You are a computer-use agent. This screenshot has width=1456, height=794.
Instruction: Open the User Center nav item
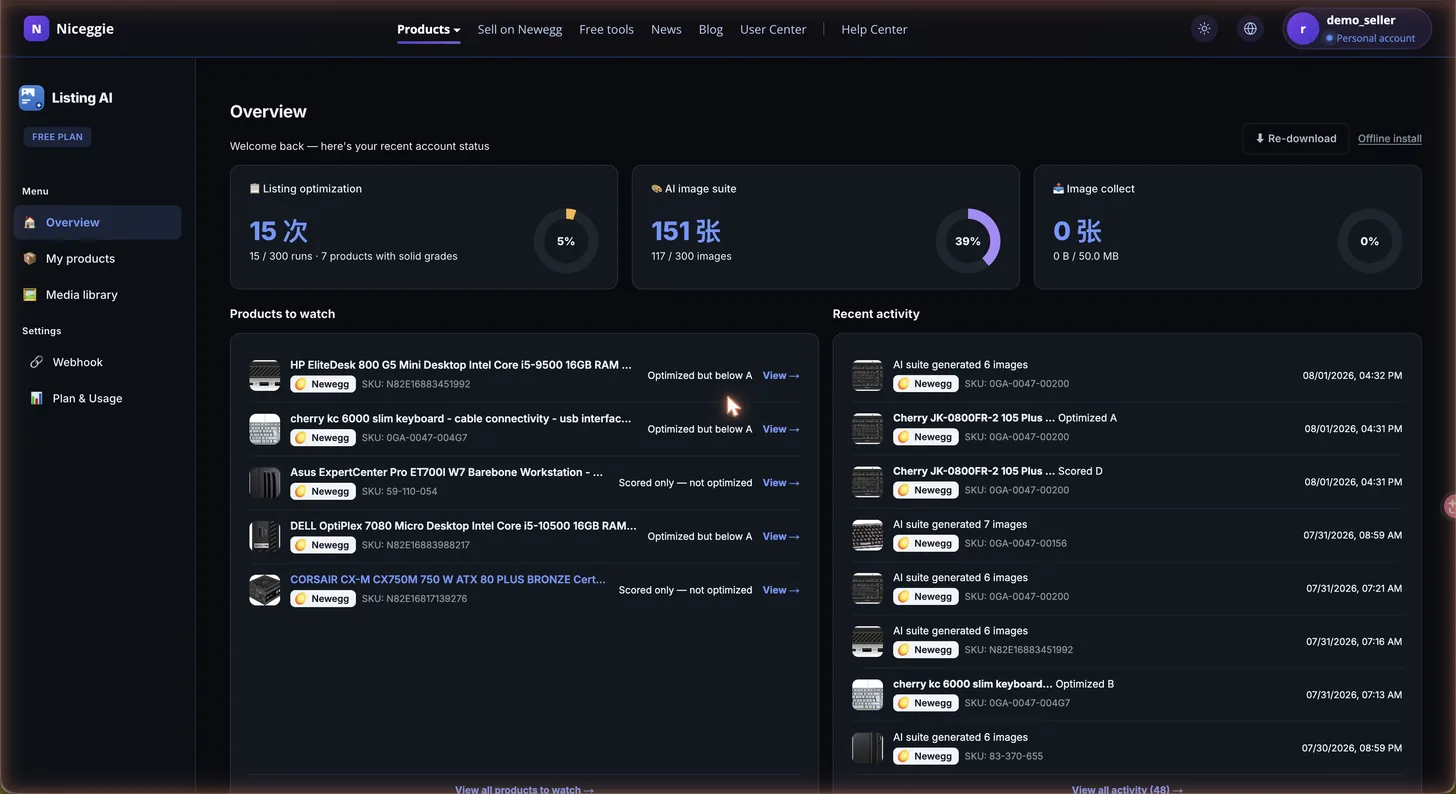(773, 30)
